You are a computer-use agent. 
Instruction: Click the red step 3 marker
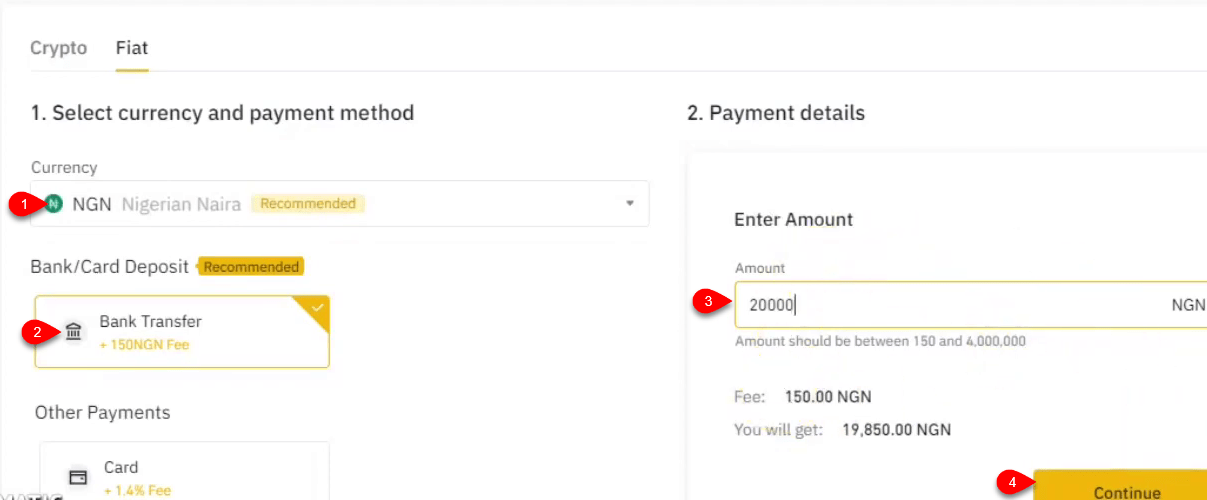click(708, 301)
